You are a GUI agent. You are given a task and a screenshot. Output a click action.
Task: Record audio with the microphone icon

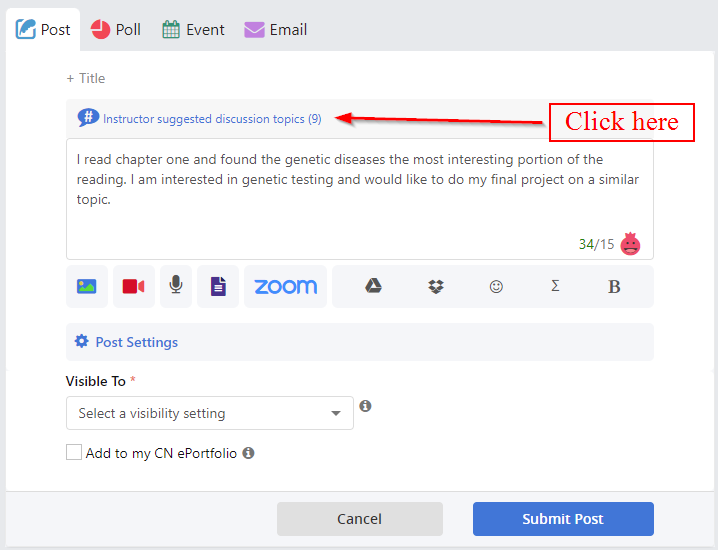click(x=176, y=286)
